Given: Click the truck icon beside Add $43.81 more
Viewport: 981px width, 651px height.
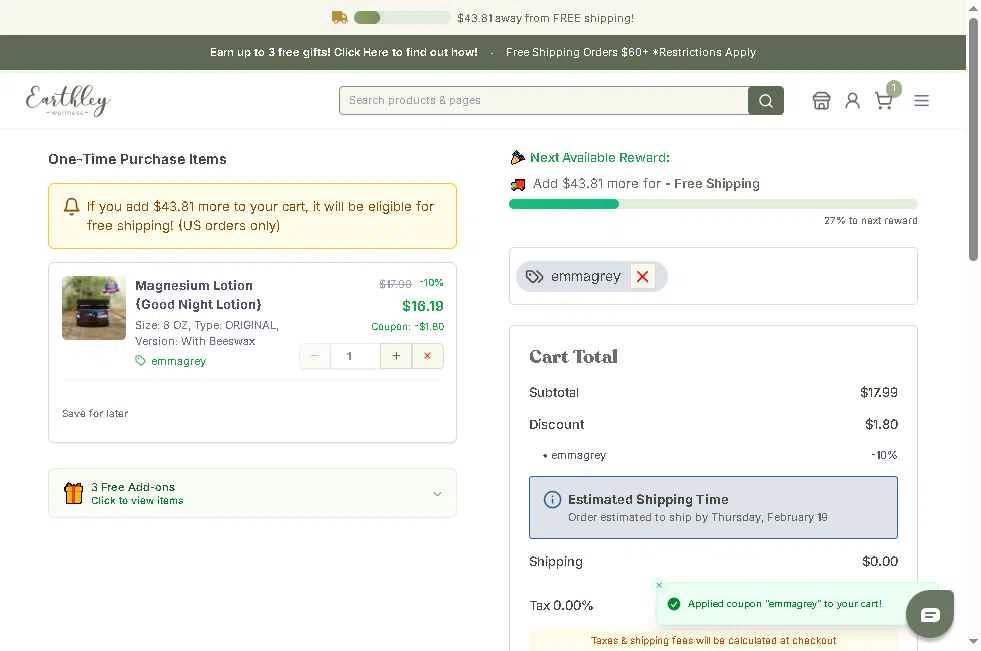Looking at the screenshot, I should pyautogui.click(x=518, y=184).
